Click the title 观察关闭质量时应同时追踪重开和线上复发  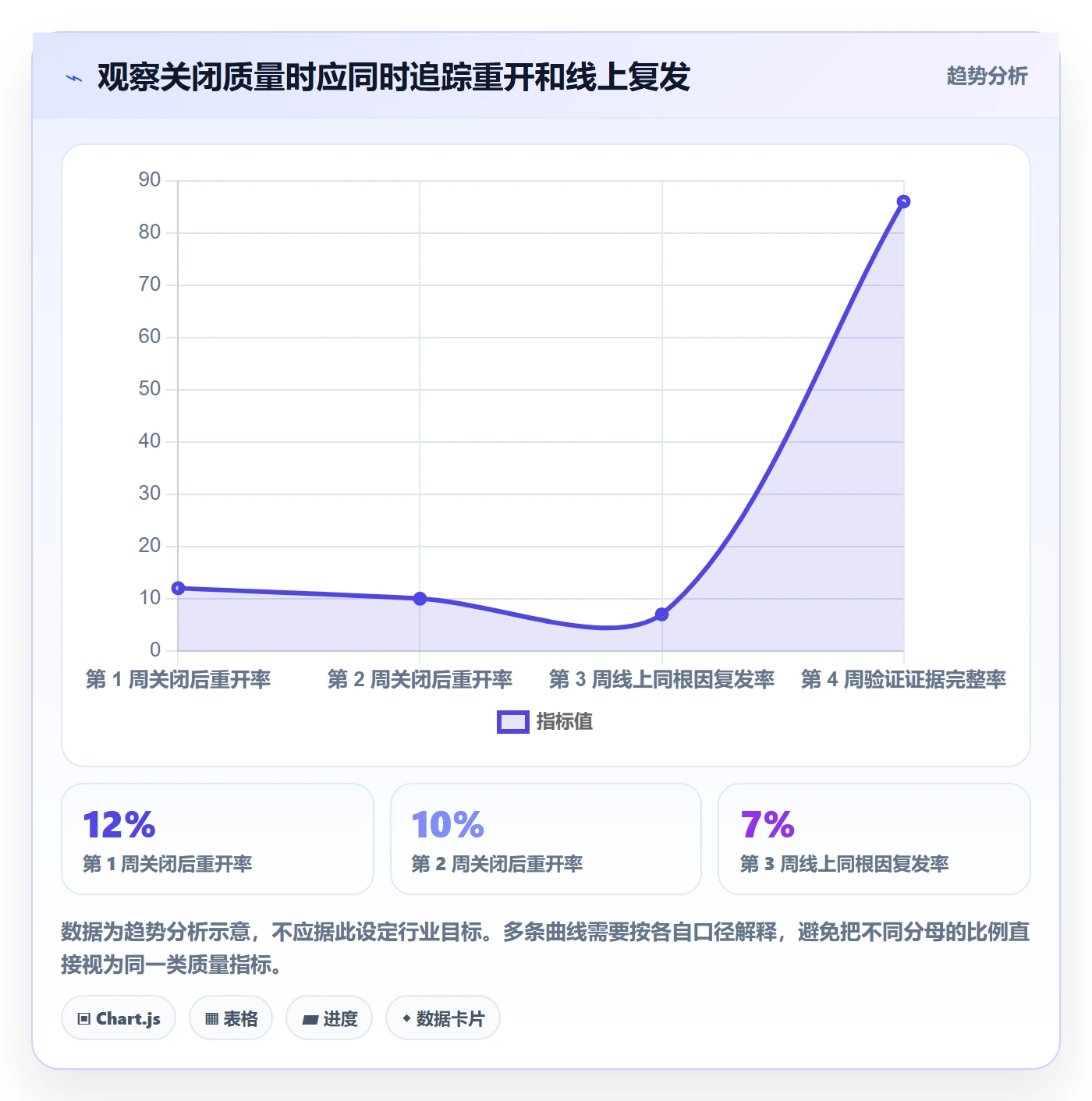point(394,77)
